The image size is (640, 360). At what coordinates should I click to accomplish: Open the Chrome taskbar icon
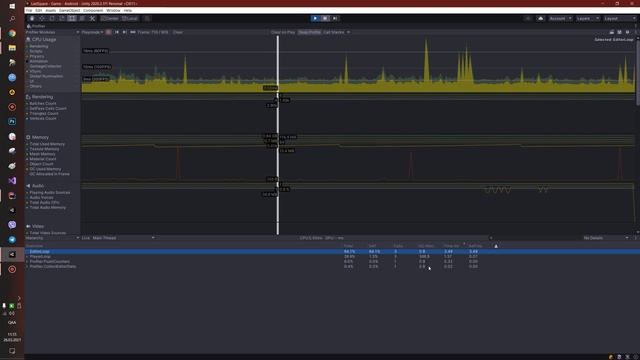(x=12, y=33)
